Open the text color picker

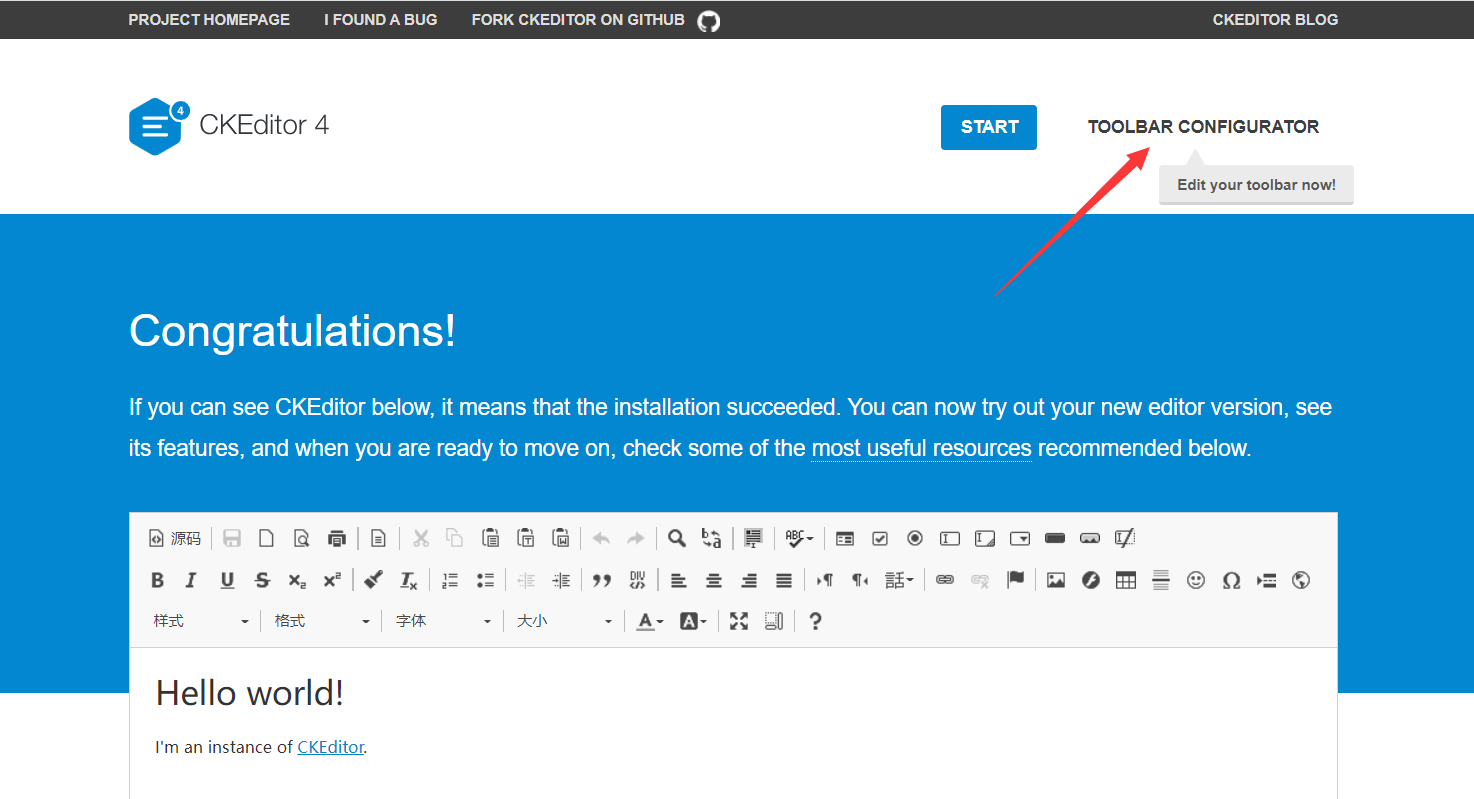(650, 621)
